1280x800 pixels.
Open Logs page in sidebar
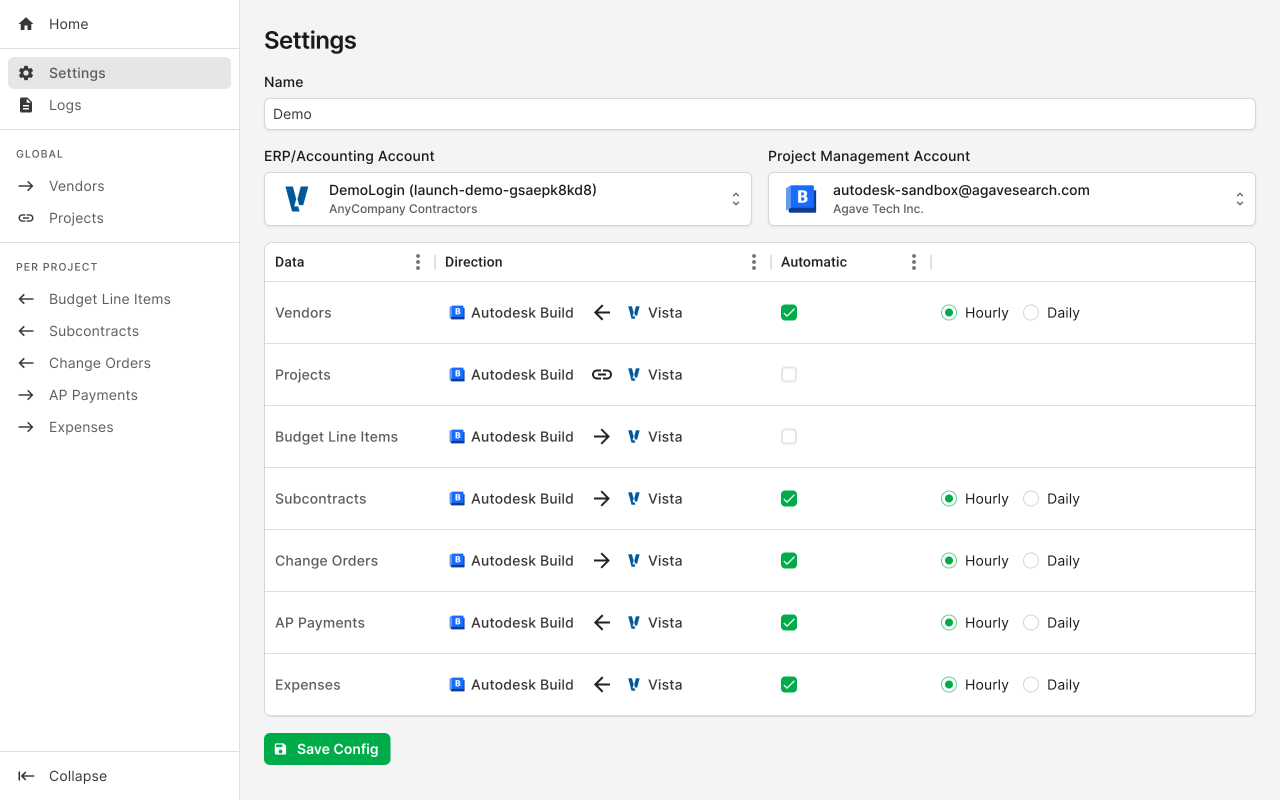pos(119,105)
